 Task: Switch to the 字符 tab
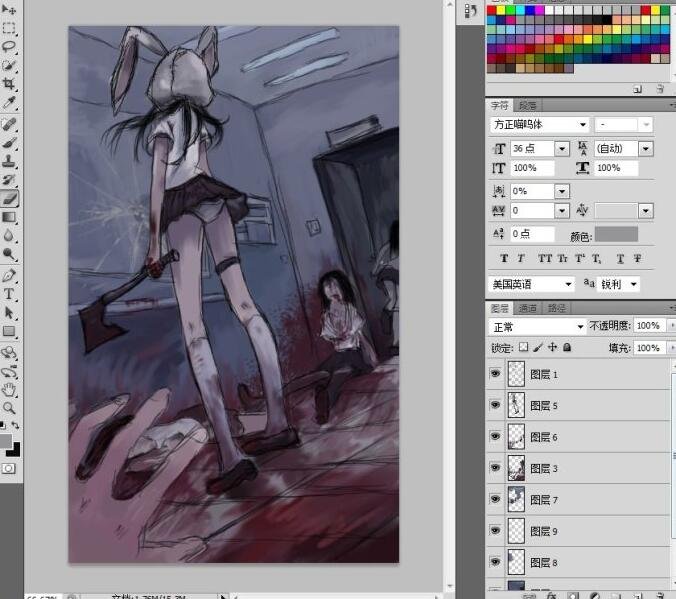pos(499,105)
